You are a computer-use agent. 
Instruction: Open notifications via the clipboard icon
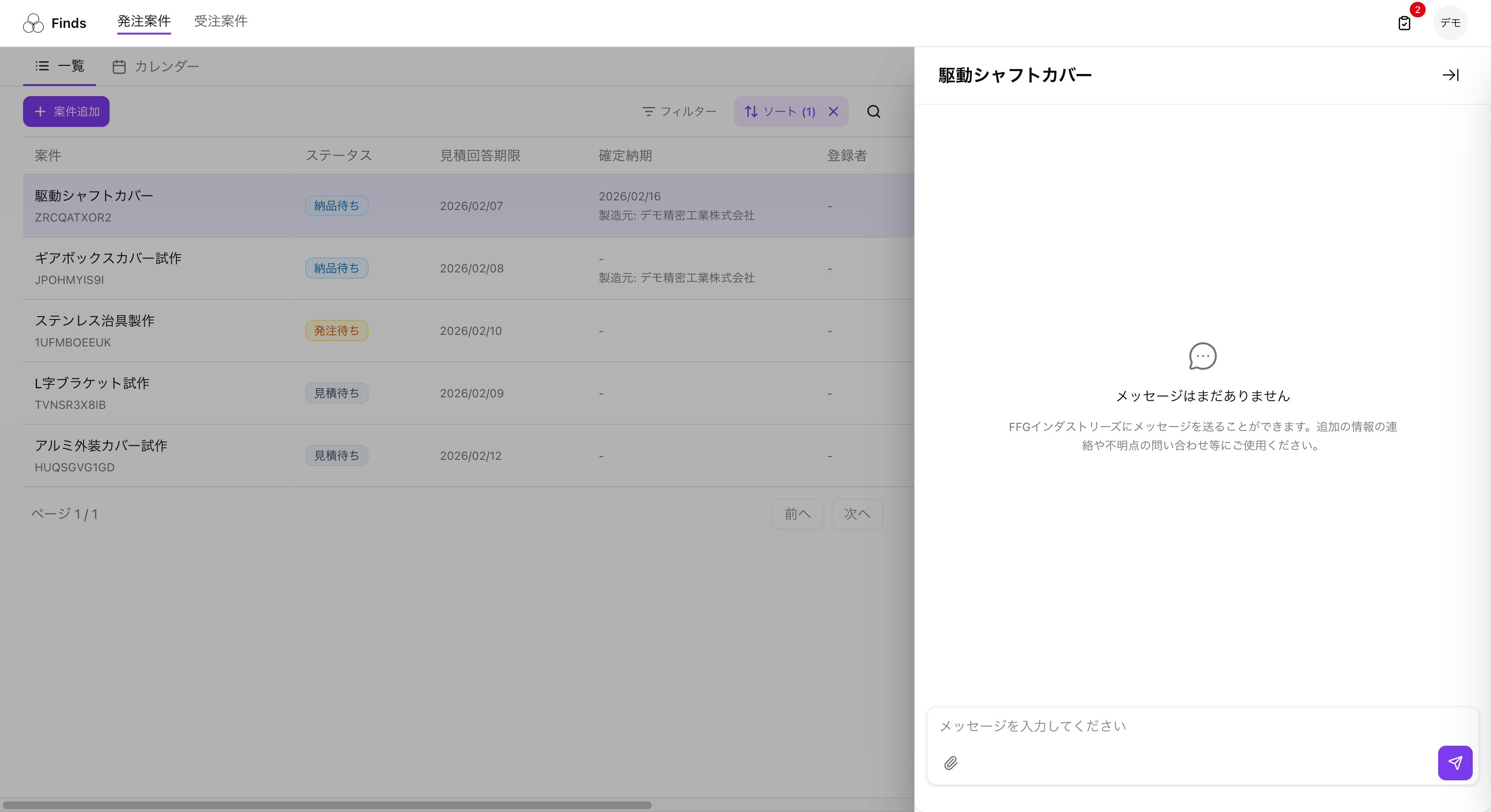(1405, 23)
